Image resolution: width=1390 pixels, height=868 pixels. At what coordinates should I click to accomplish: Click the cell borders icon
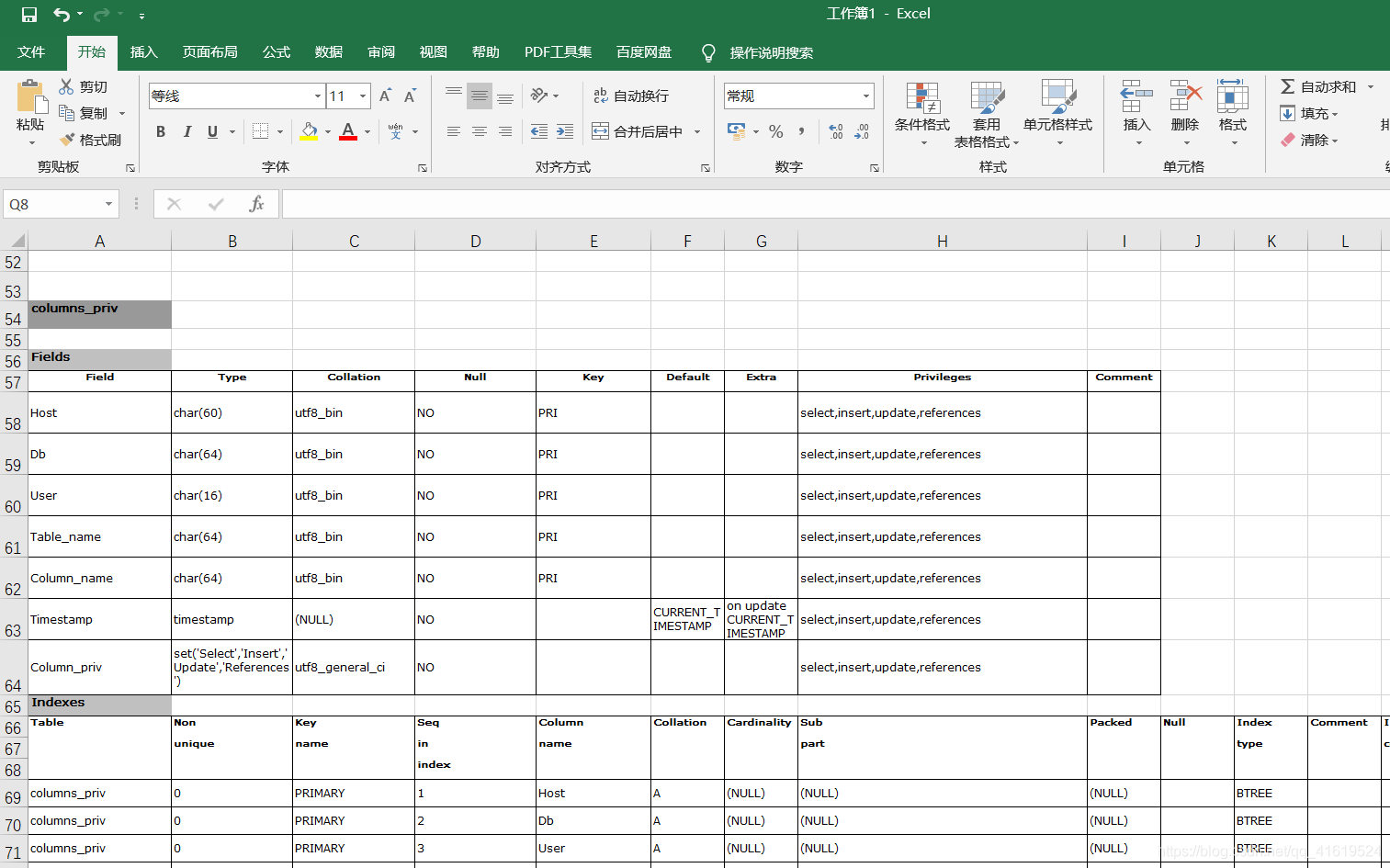(x=261, y=131)
